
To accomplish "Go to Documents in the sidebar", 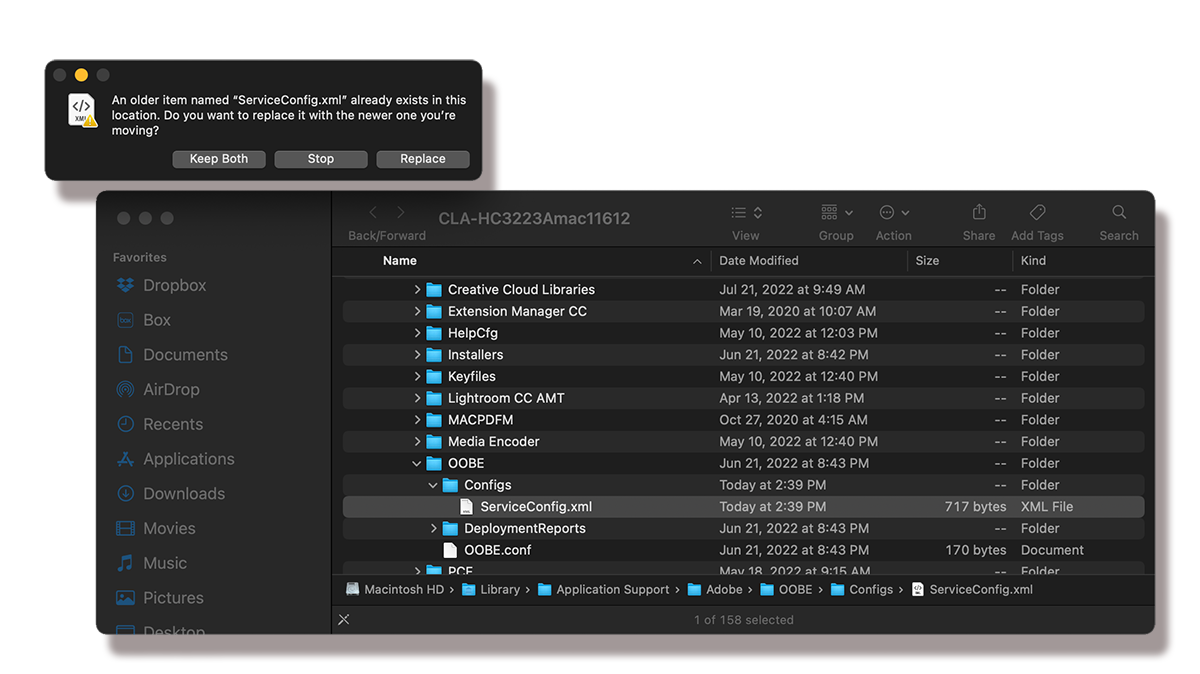I will tap(172, 355).
